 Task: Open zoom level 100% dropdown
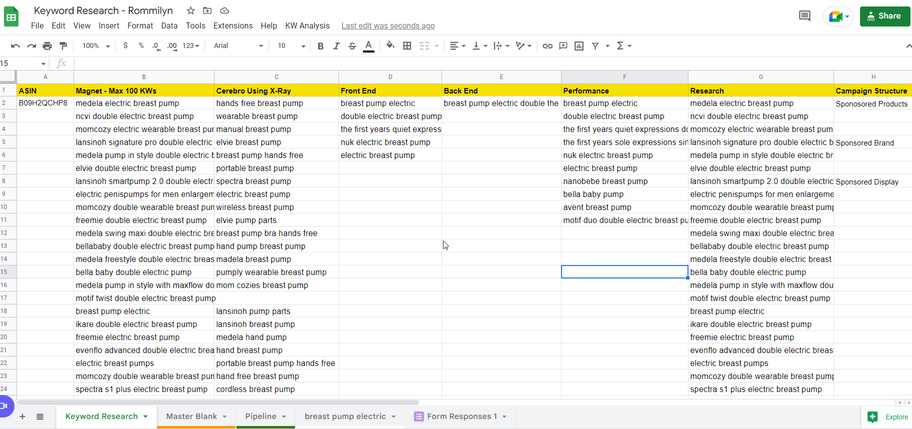point(94,46)
